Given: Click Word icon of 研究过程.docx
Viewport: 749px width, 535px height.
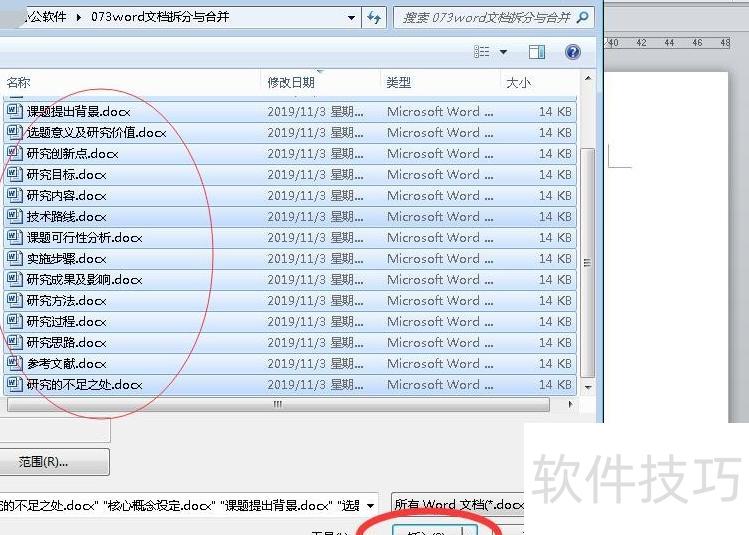Looking at the screenshot, I should 15,321.
